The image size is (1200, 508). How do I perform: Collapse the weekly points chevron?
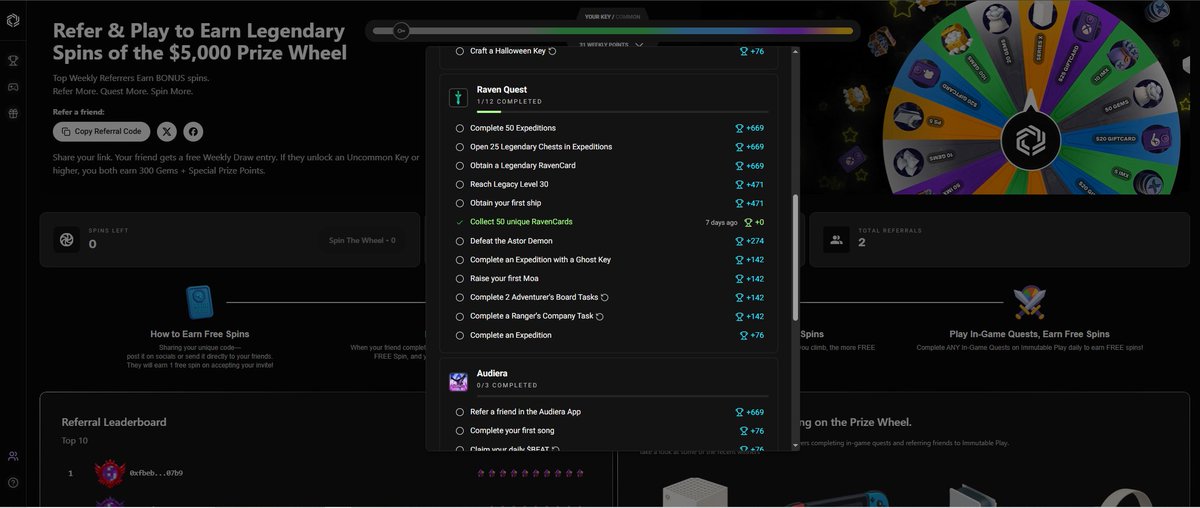click(x=639, y=44)
